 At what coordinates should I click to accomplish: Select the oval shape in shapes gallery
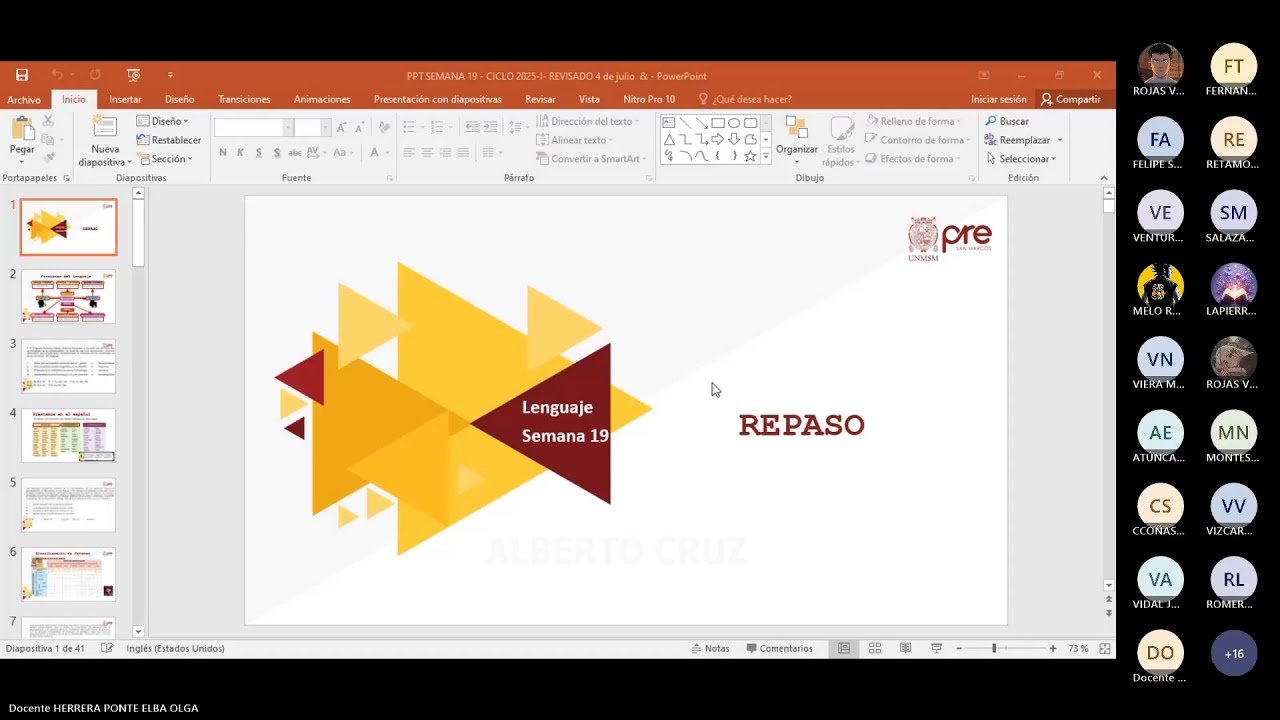734,123
